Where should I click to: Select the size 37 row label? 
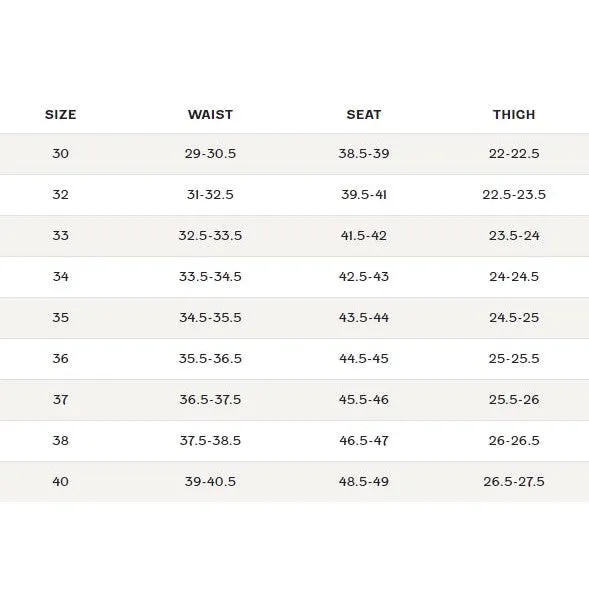tap(60, 399)
